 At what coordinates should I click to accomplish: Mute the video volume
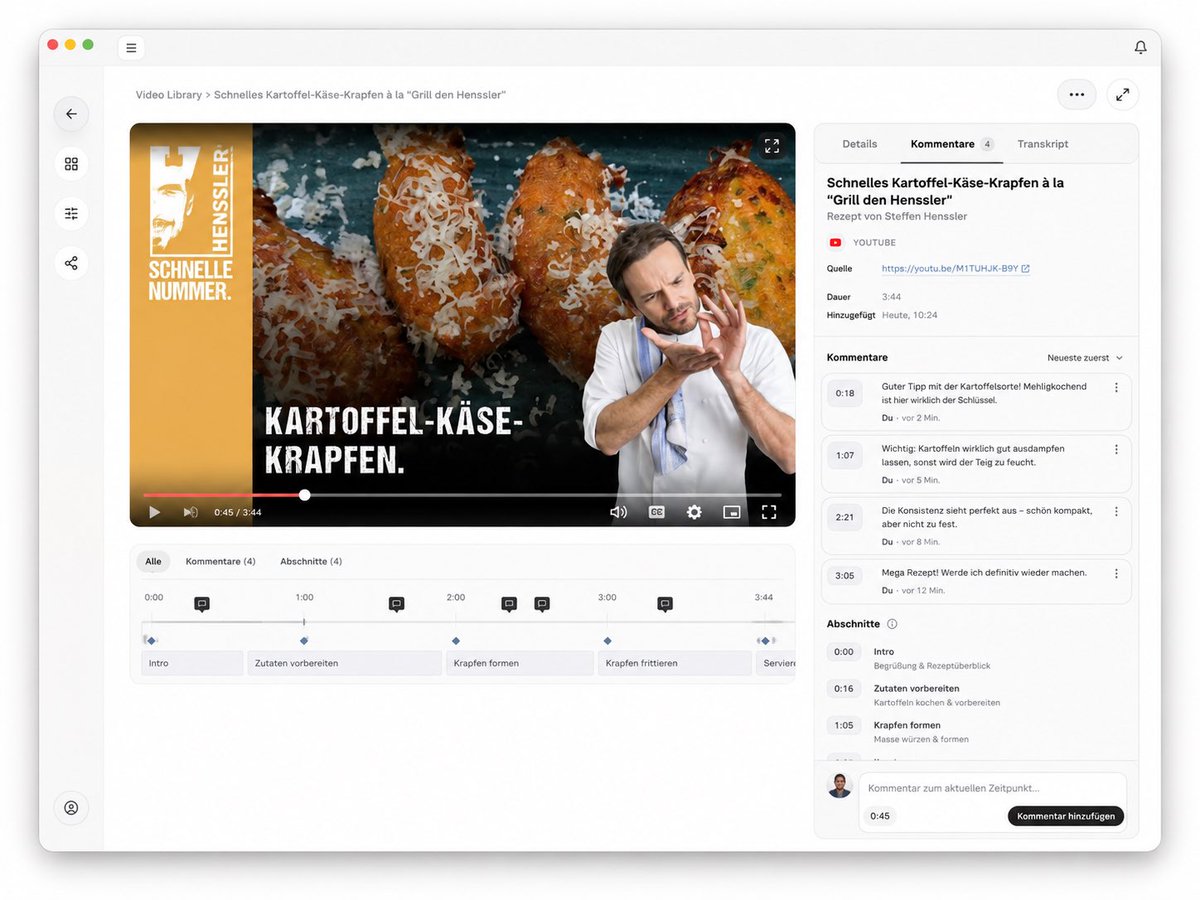(x=619, y=512)
